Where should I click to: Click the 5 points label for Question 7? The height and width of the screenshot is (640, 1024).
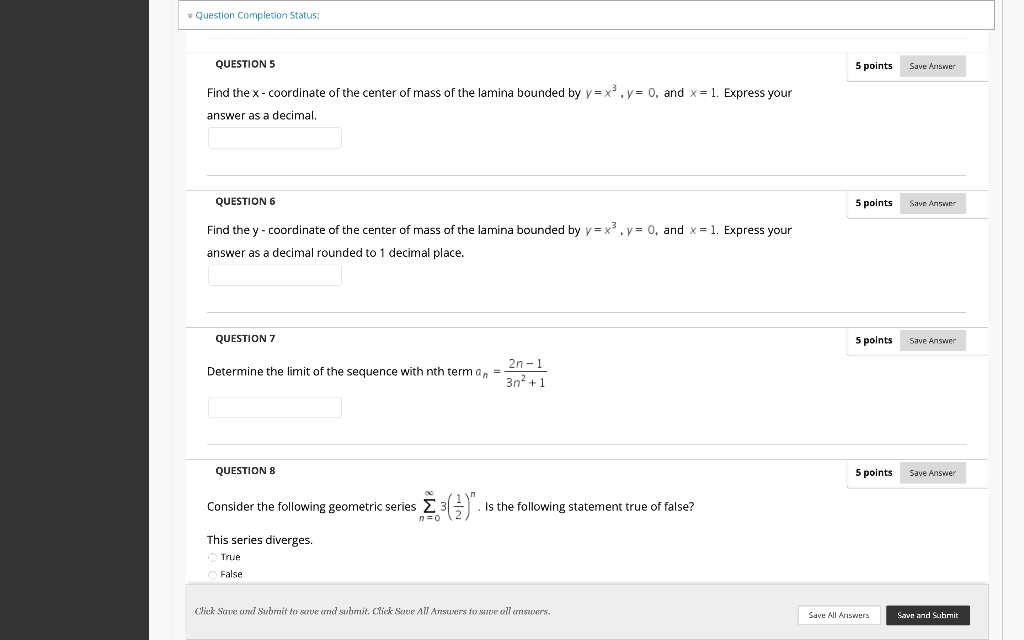(873, 340)
